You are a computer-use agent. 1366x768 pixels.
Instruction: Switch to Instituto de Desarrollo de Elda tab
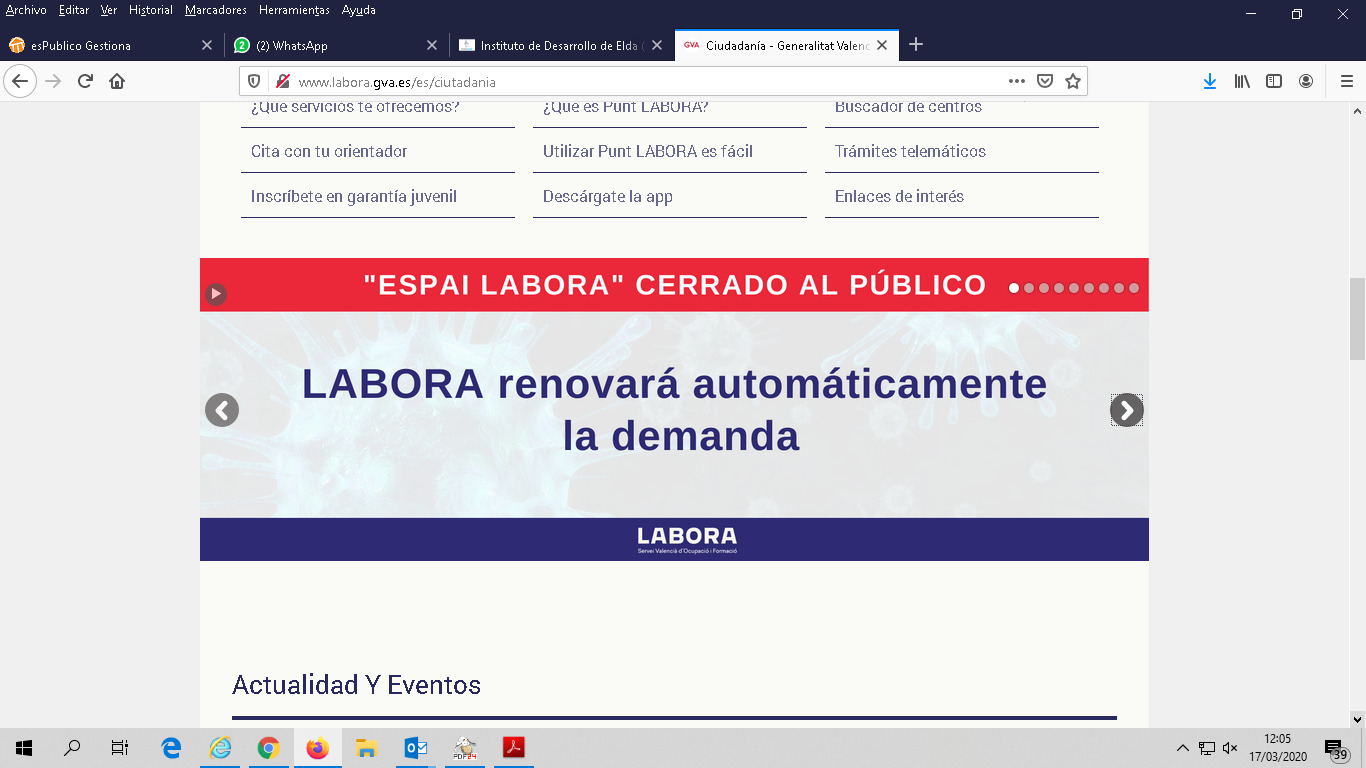pyautogui.click(x=561, y=45)
